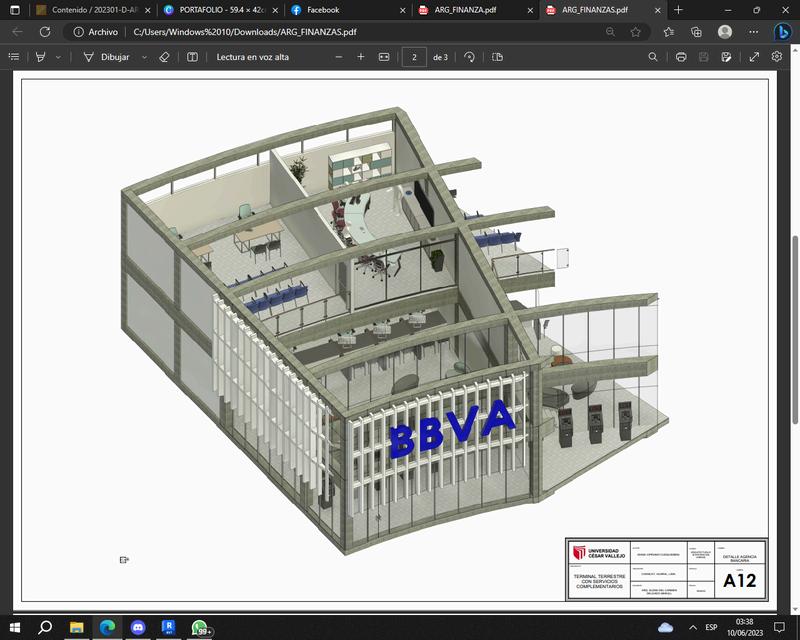The height and width of the screenshot is (640, 800).
Task: Enter full screen PDF view
Action: point(754,57)
